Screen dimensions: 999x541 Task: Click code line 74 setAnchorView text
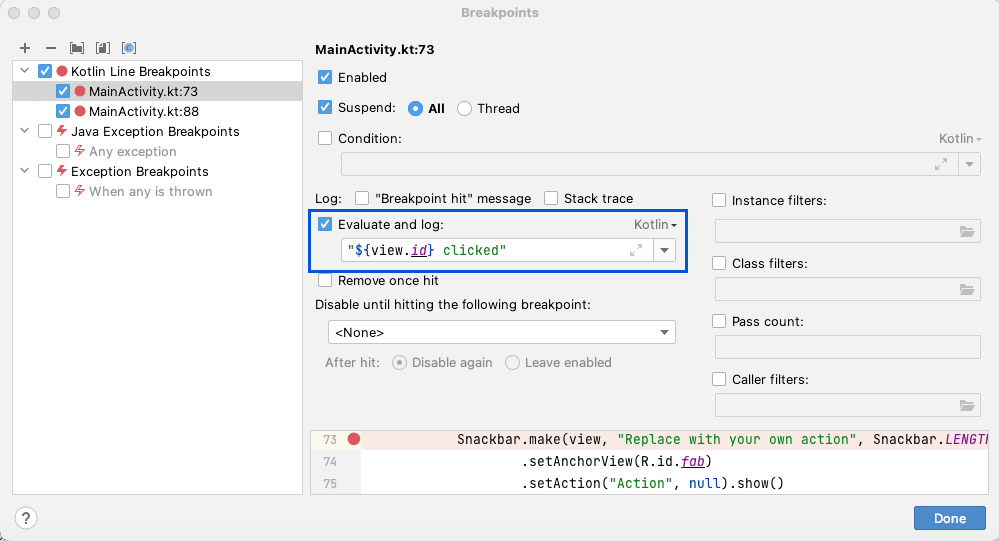(x=617, y=461)
